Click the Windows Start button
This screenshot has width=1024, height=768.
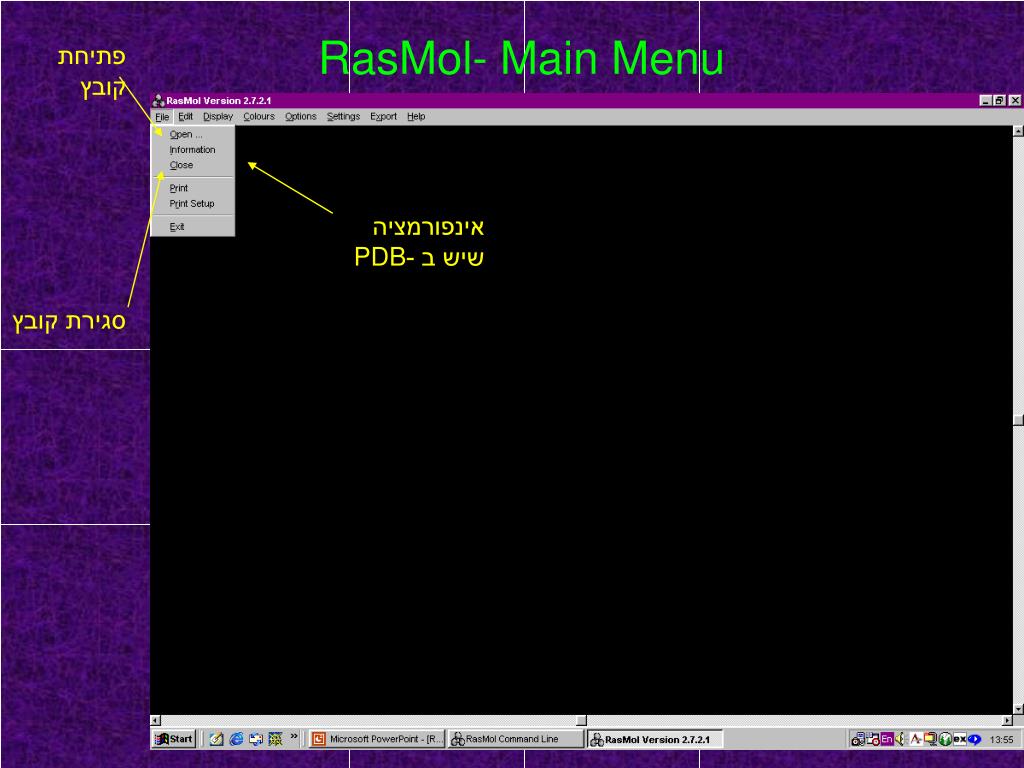(173, 739)
